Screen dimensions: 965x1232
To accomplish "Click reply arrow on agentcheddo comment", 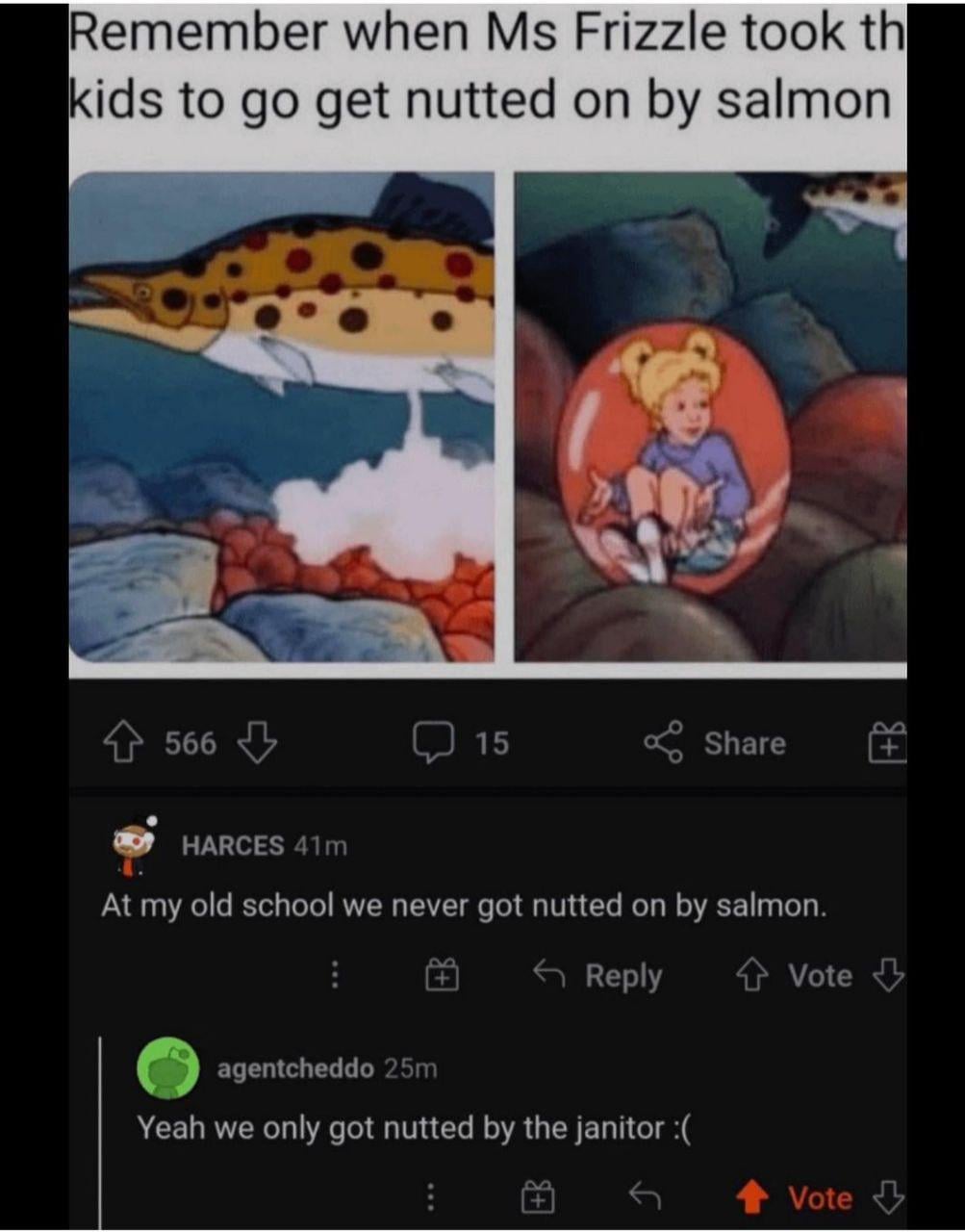I will point(645,1196).
